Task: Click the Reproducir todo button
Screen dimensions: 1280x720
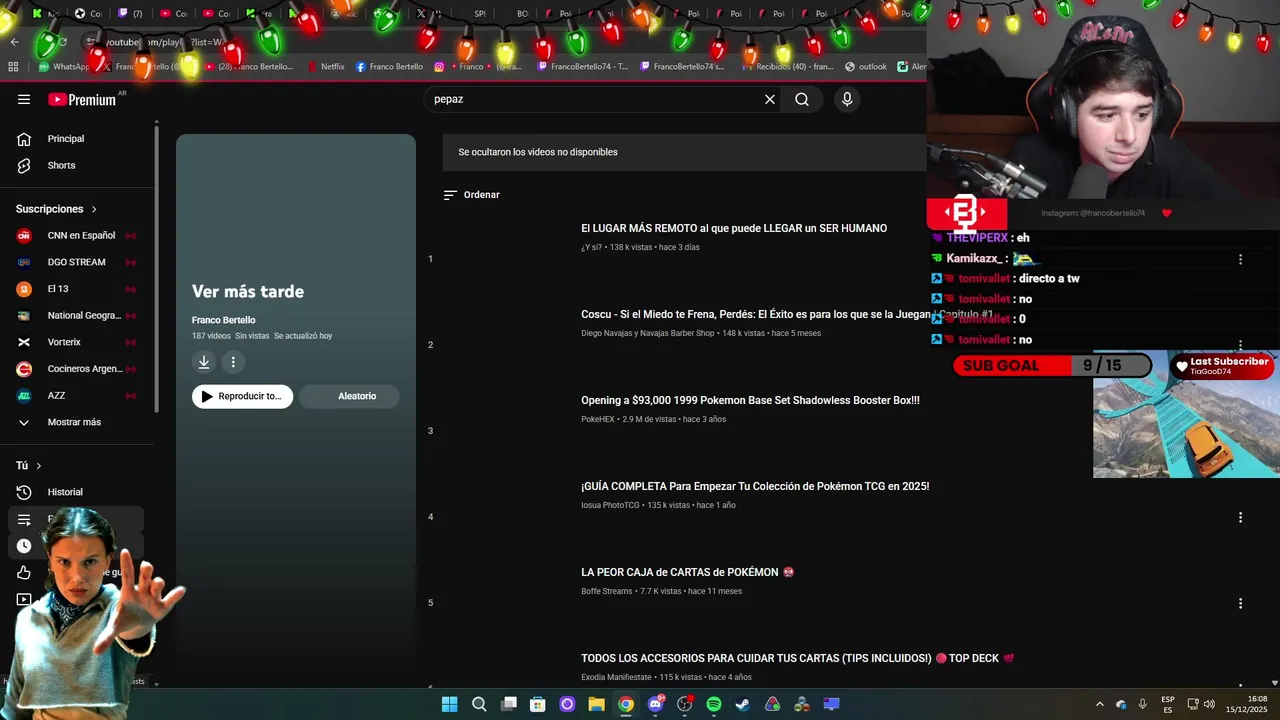Action: pos(242,396)
